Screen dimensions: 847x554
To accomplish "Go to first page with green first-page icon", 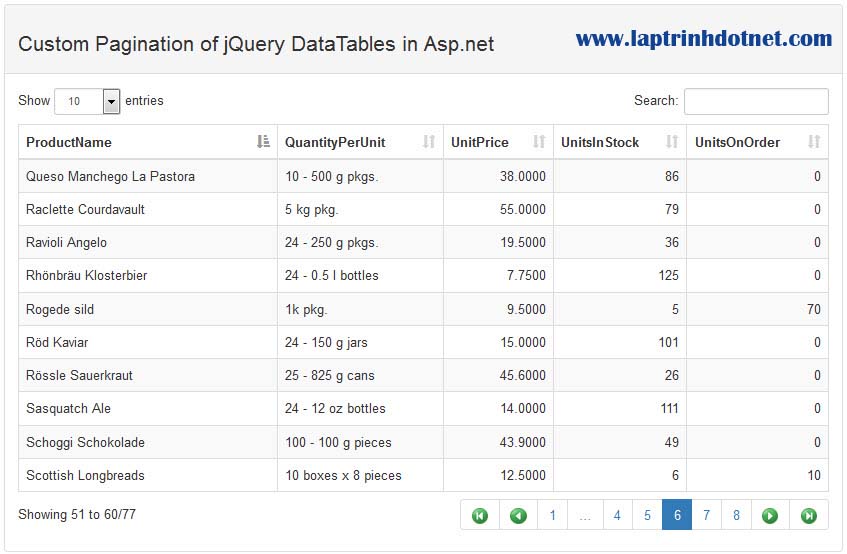I will (x=480, y=516).
